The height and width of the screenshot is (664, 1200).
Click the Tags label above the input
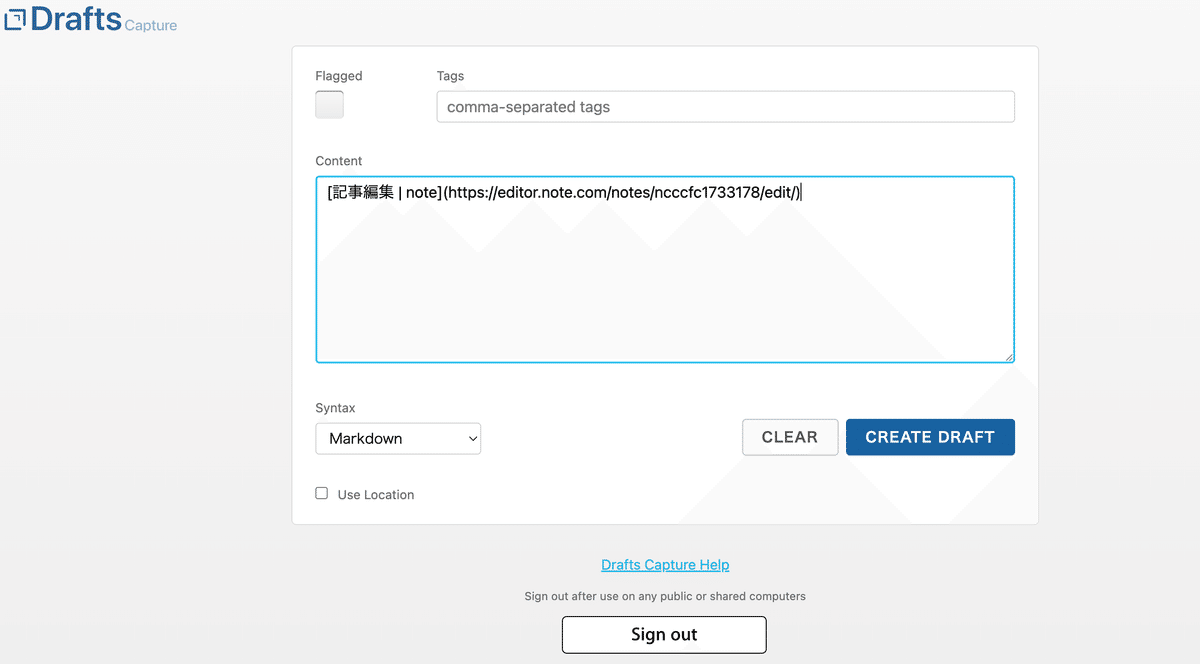tap(450, 76)
